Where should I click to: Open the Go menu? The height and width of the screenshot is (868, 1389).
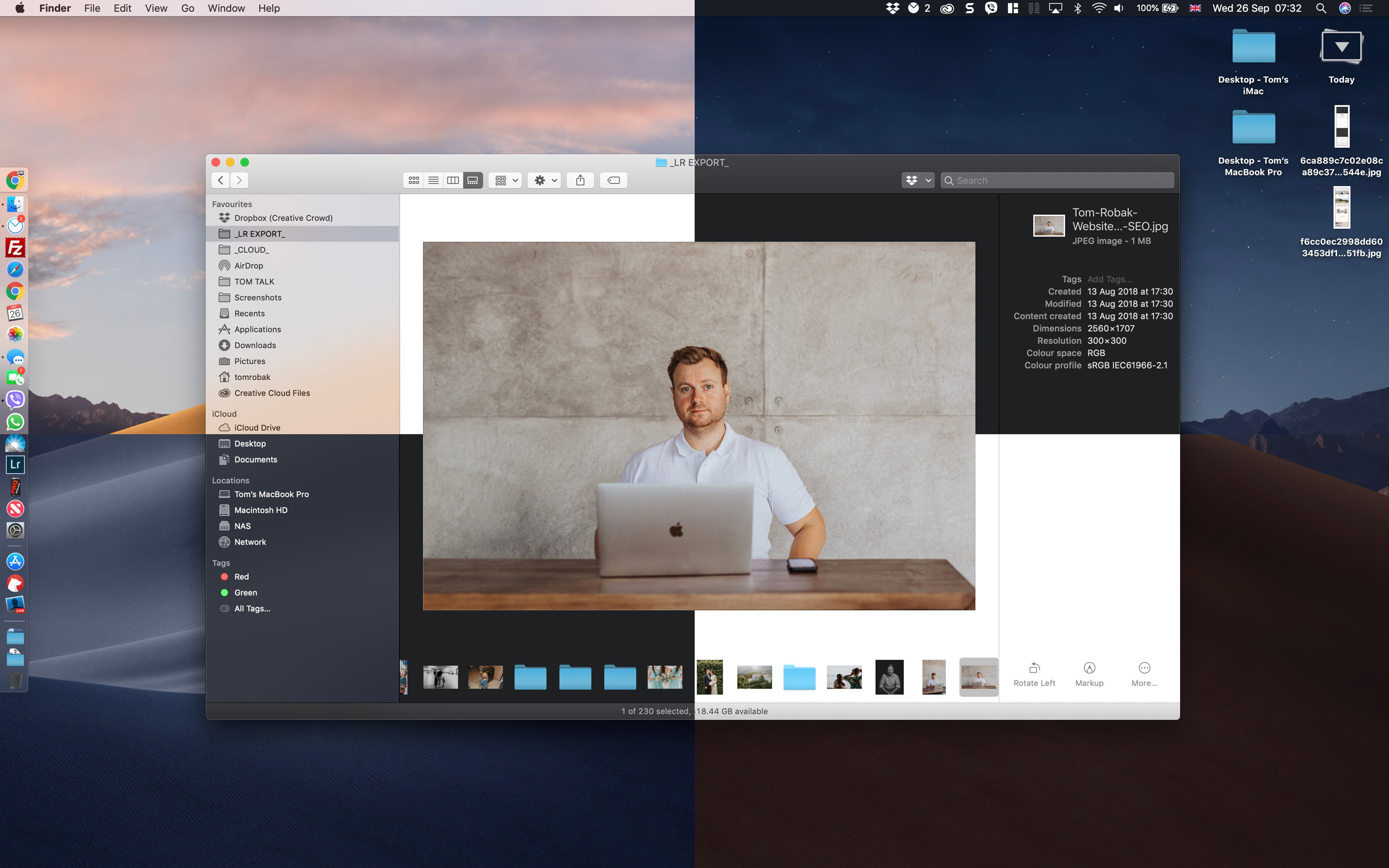[x=187, y=8]
